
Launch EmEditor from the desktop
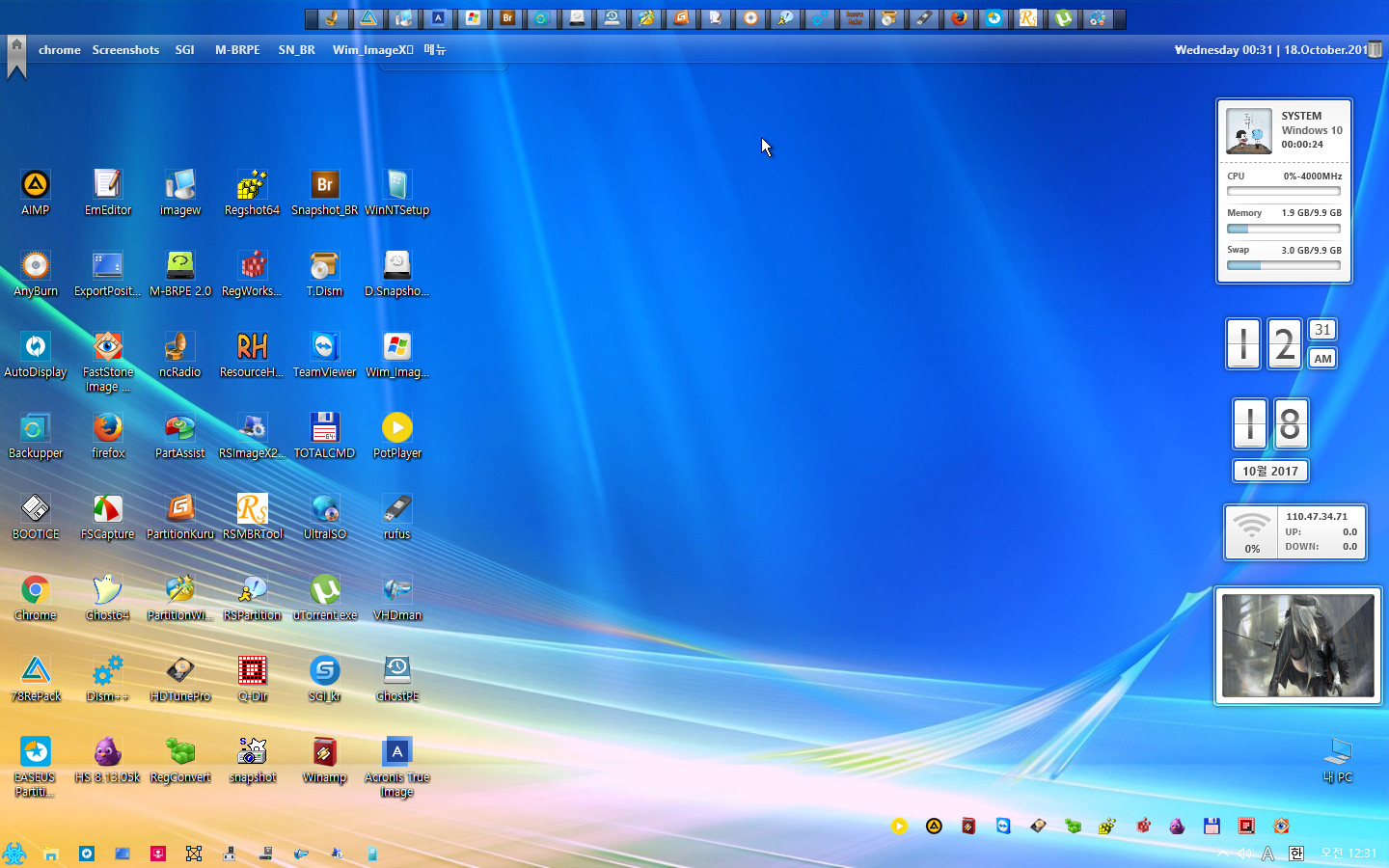click(108, 192)
